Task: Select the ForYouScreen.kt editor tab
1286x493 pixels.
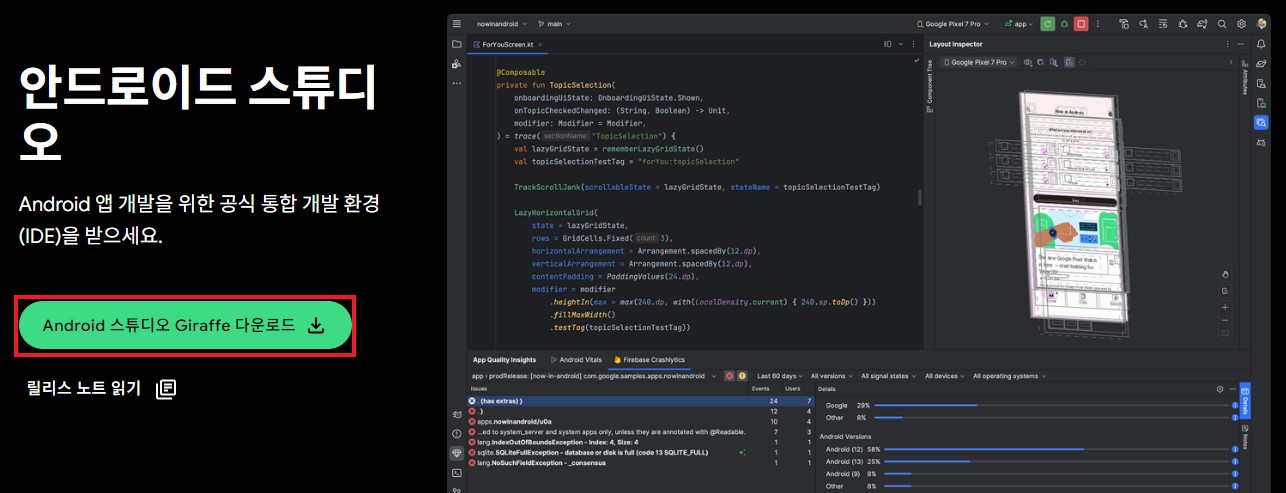Action: pos(509,44)
